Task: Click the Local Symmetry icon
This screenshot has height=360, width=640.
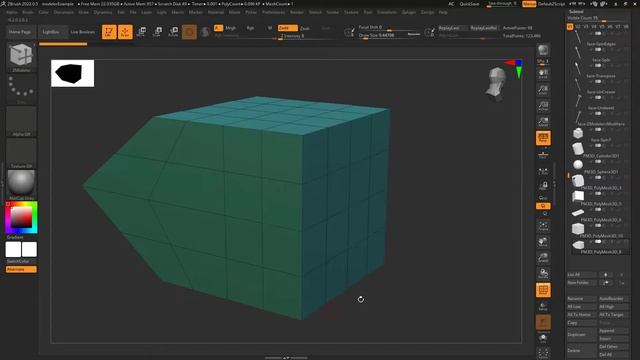Action: 543,172
